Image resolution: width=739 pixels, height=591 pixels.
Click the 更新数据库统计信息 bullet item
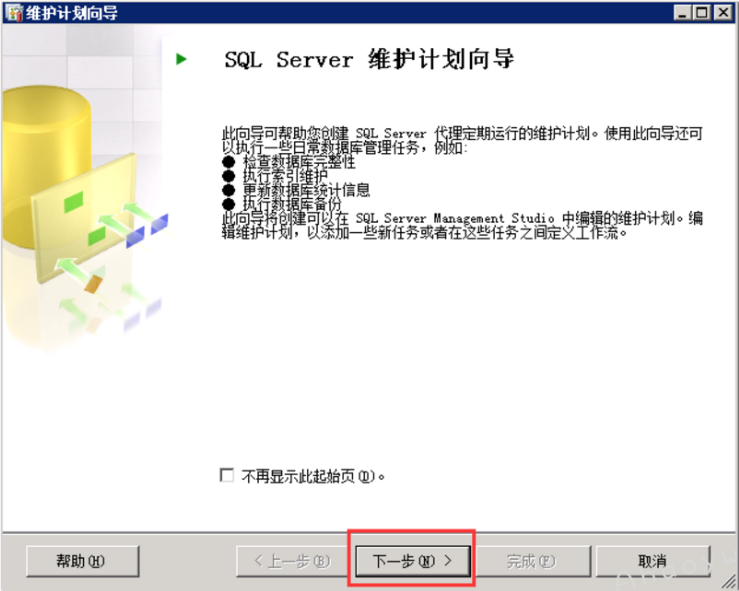click(305, 190)
